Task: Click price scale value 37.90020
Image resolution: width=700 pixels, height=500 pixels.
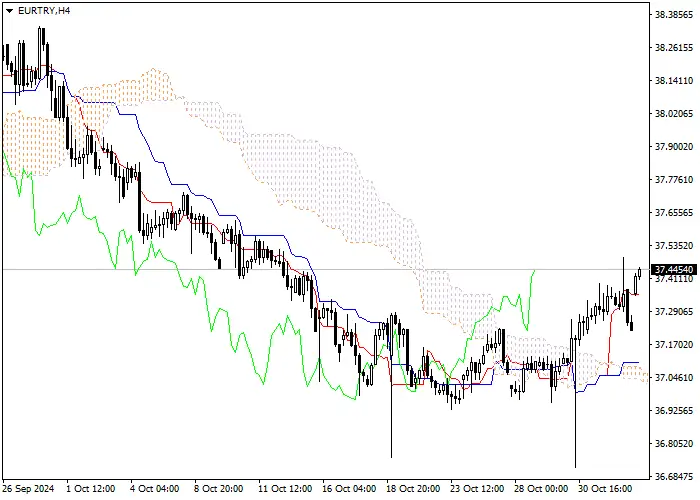Action: pyautogui.click(x=674, y=146)
